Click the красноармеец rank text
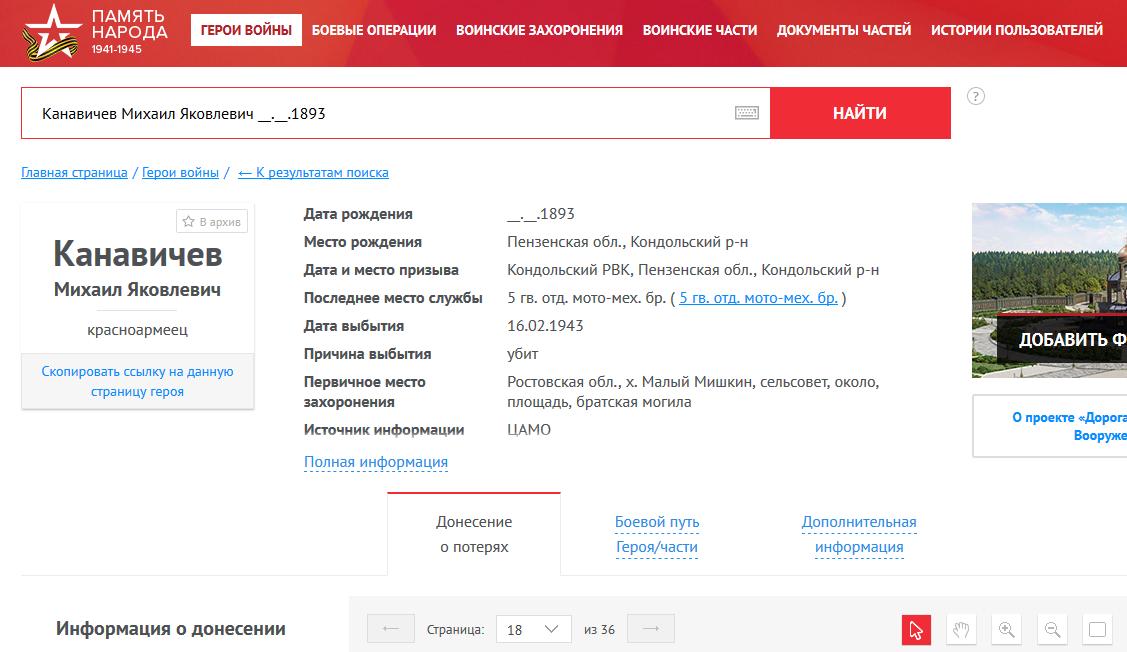 coord(137,330)
